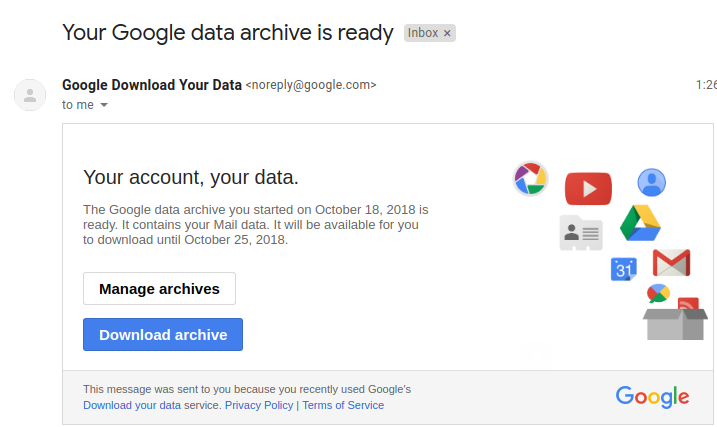
Task: Click the blue Google profile icon
Action: click(652, 183)
